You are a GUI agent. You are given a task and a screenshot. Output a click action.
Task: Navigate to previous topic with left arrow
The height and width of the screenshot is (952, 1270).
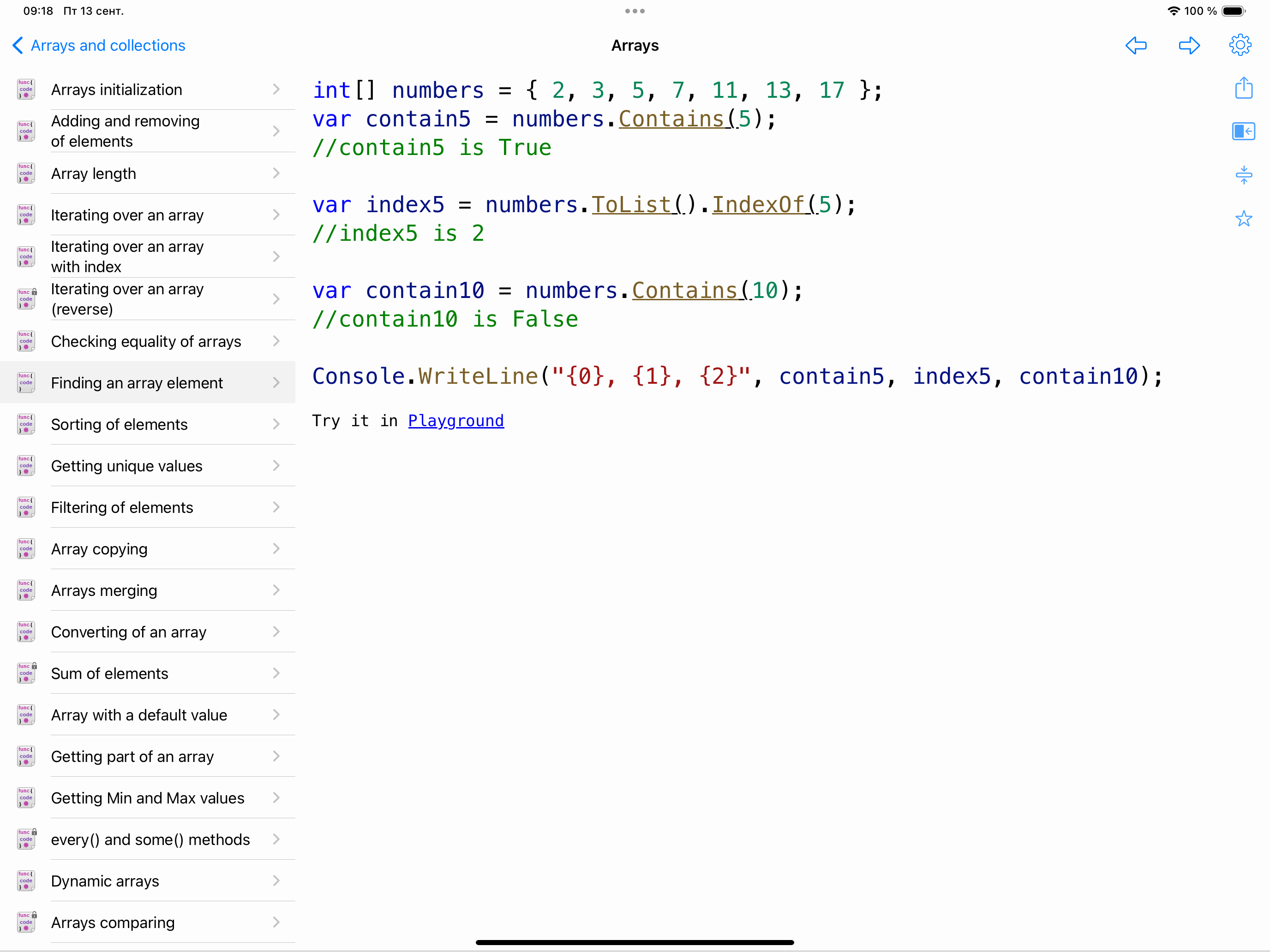(x=1136, y=45)
